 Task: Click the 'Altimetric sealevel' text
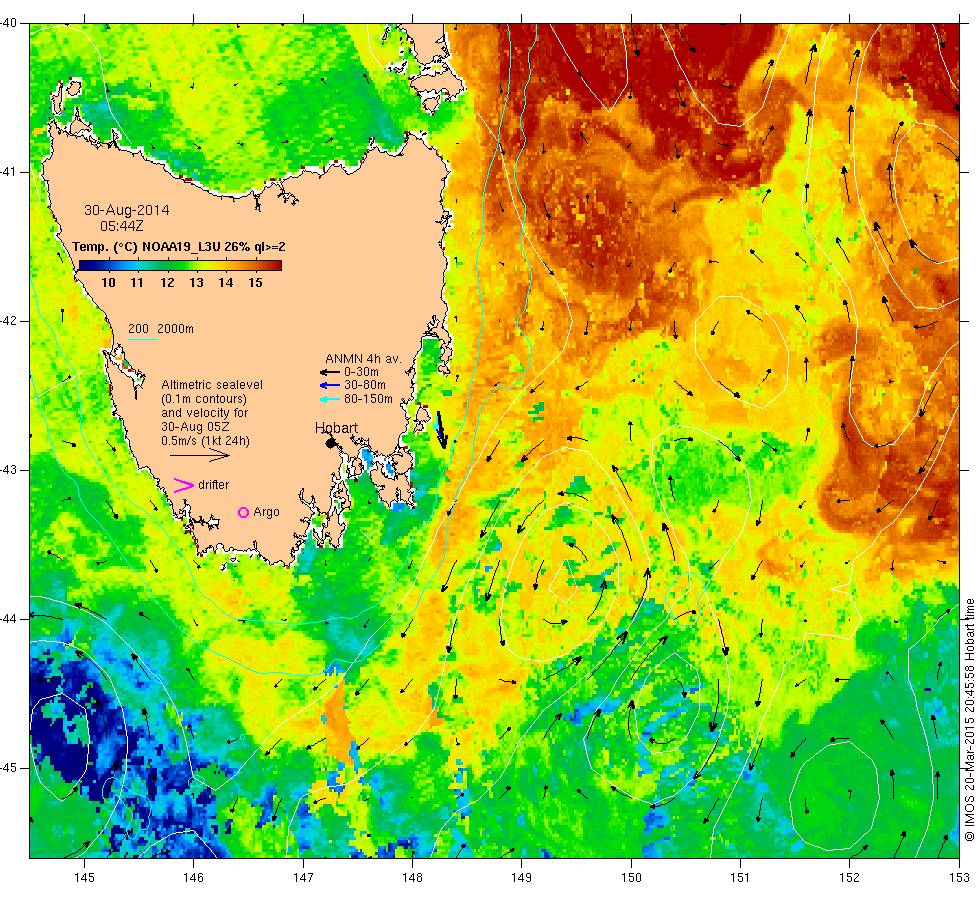[212, 385]
